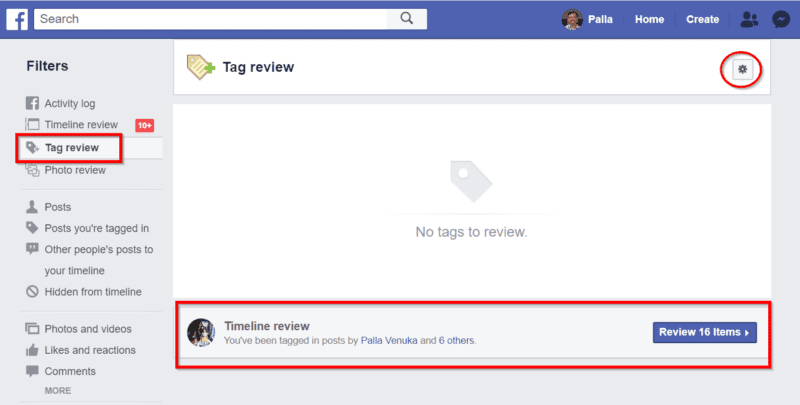Click the search magnifier button

(406, 19)
